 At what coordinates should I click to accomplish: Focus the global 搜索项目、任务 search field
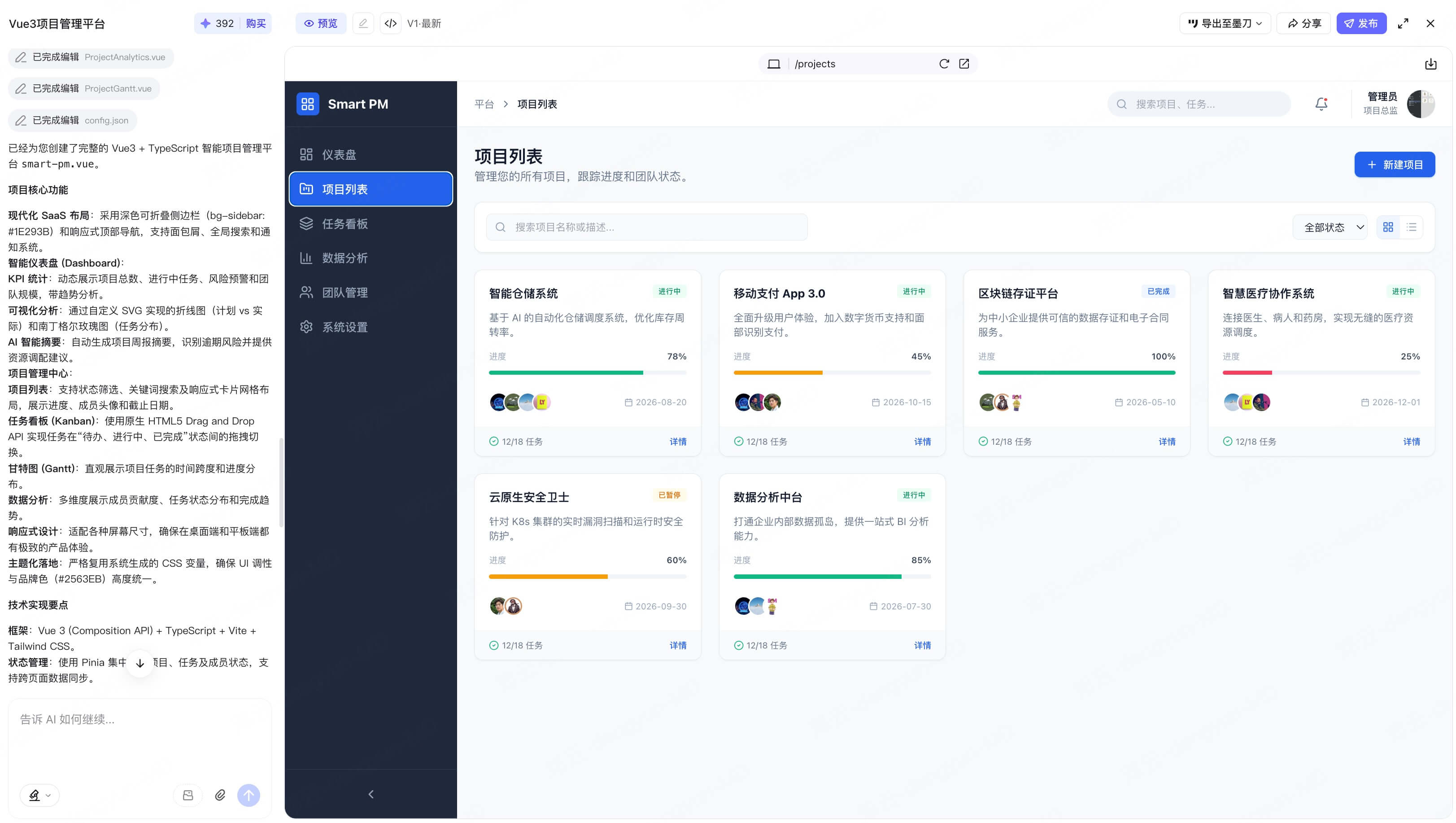[1198, 104]
